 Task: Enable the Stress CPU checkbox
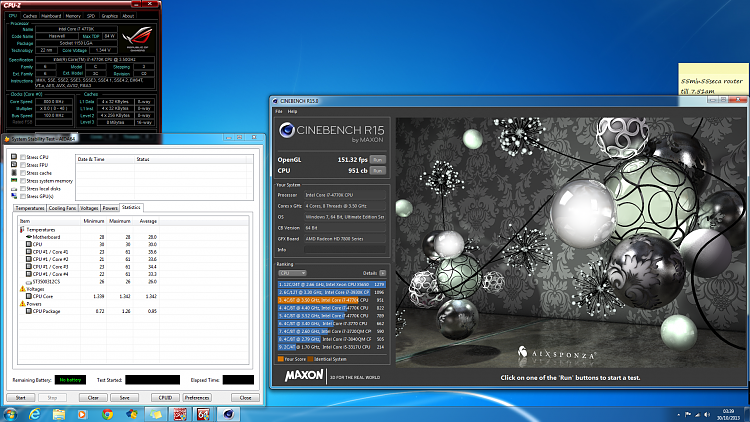(23, 157)
